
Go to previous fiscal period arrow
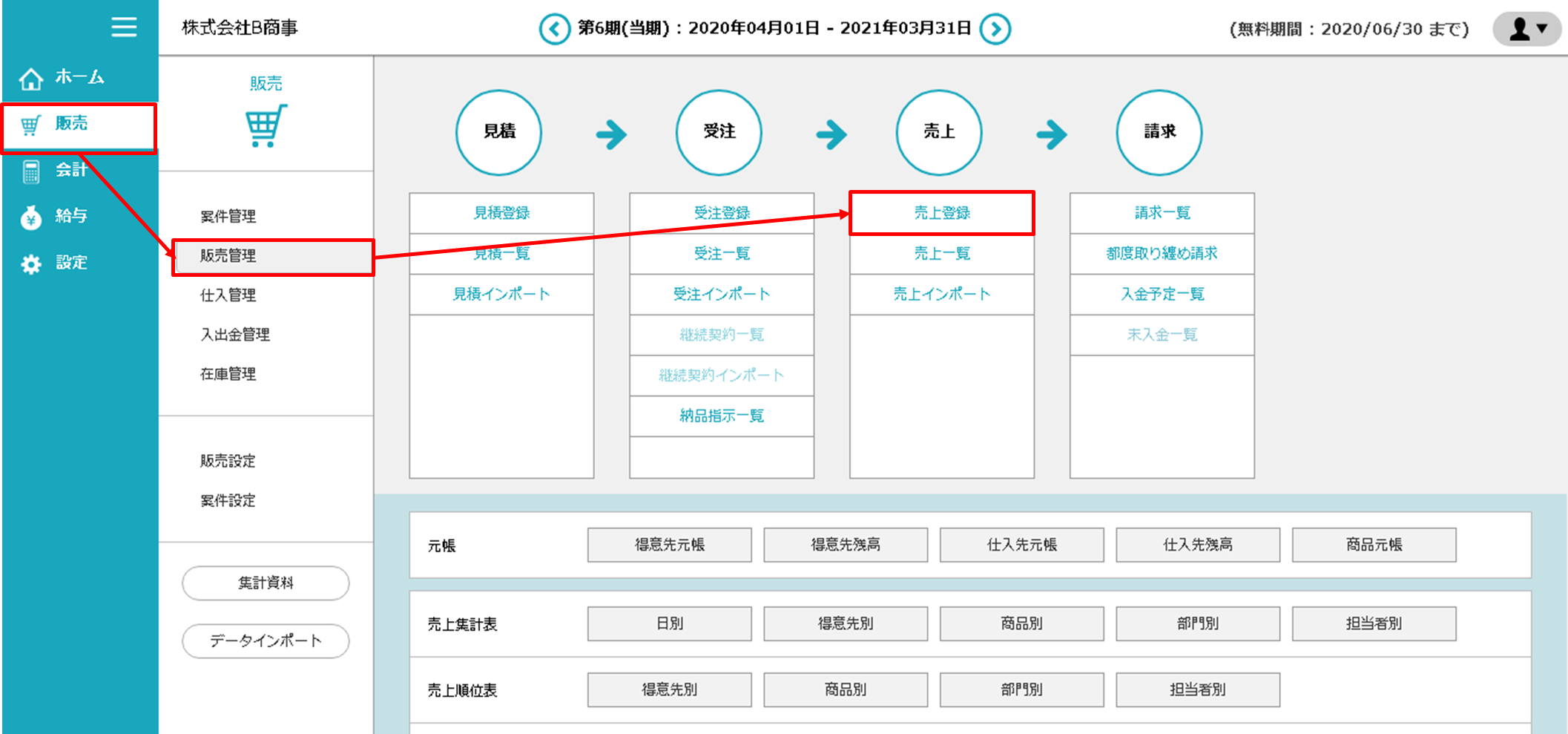coord(554,30)
